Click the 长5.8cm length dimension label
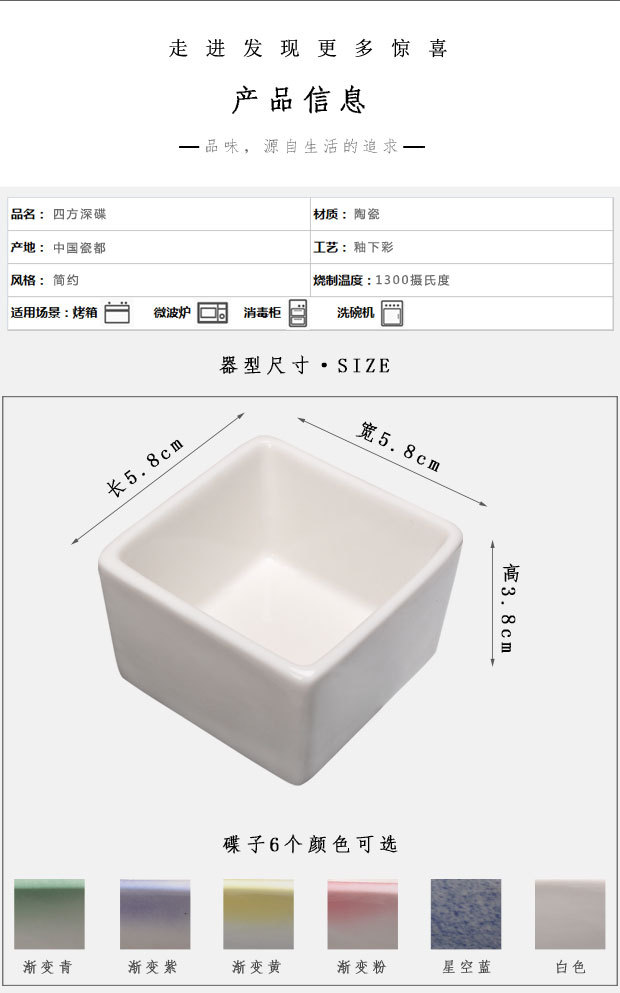This screenshot has height=993, width=620. coord(146,467)
